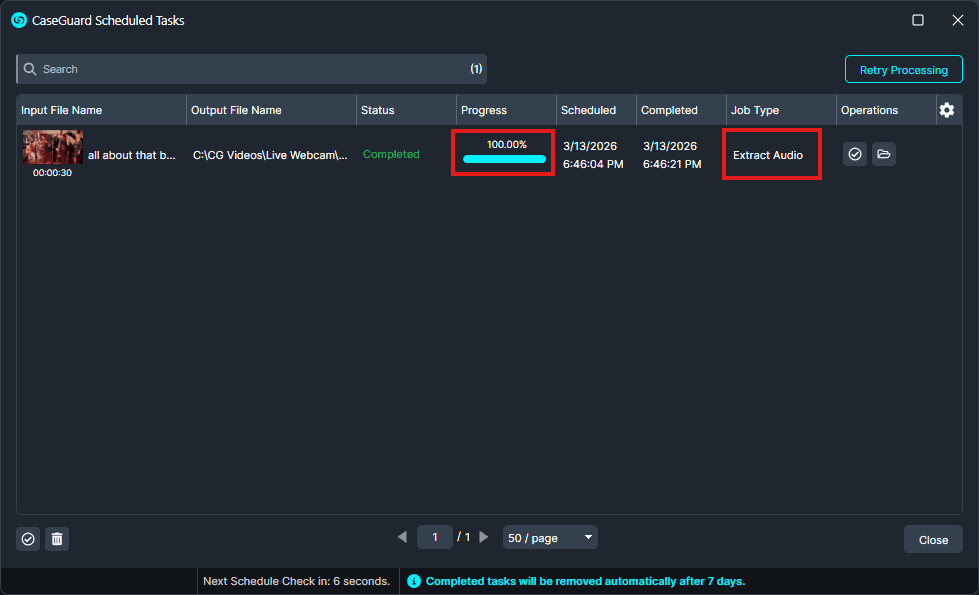The width and height of the screenshot is (979, 595).
Task: Go to the previous page arrow
Action: pos(402,537)
